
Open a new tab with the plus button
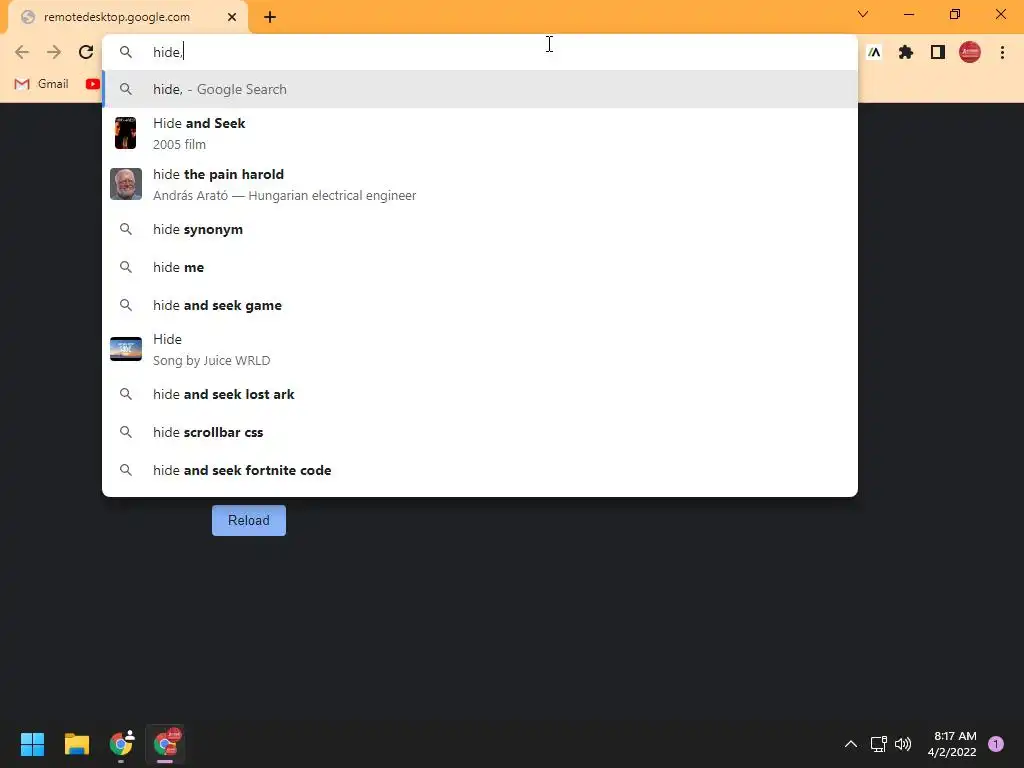click(270, 18)
